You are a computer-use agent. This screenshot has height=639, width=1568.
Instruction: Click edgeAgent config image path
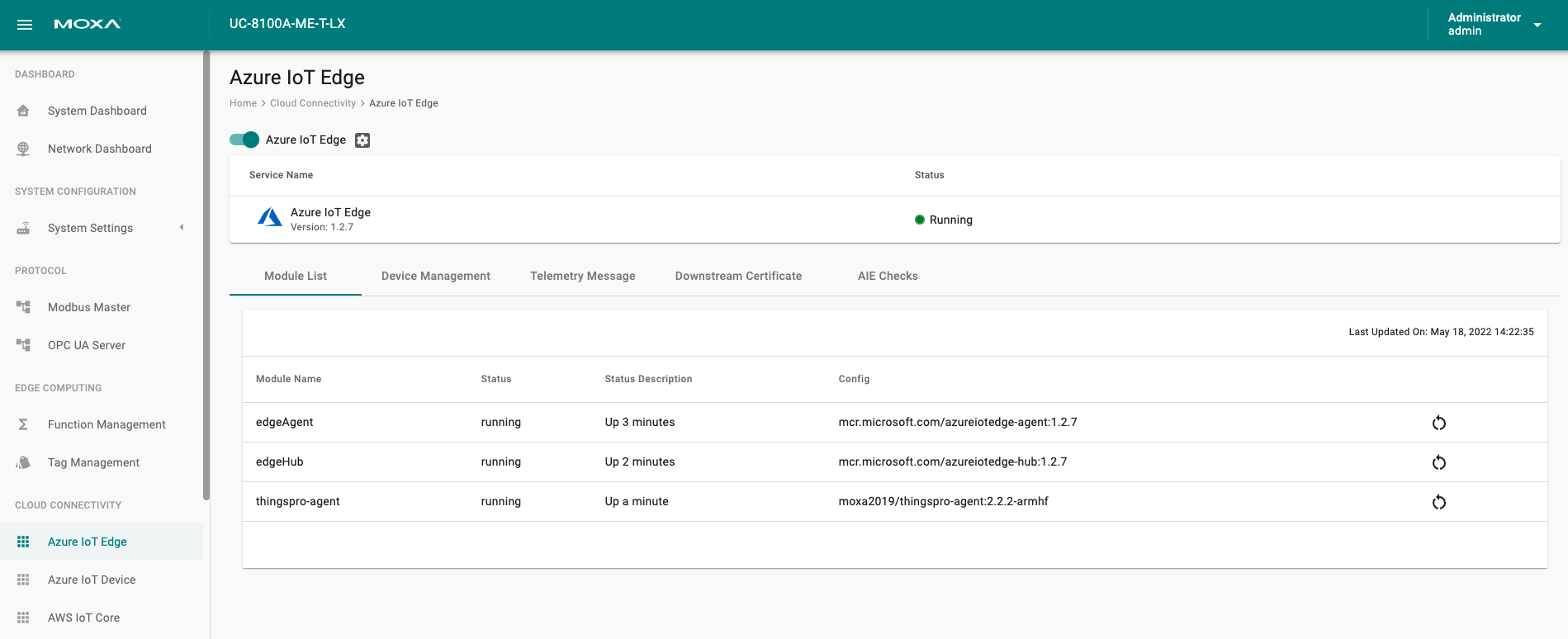[x=958, y=422]
